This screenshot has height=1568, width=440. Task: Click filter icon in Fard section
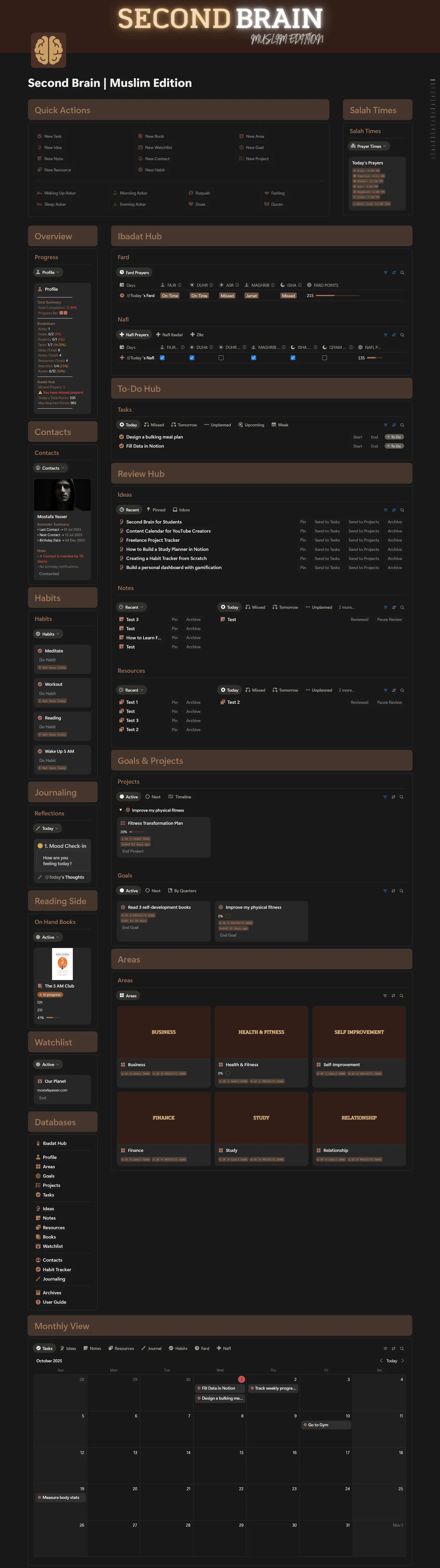[385, 273]
